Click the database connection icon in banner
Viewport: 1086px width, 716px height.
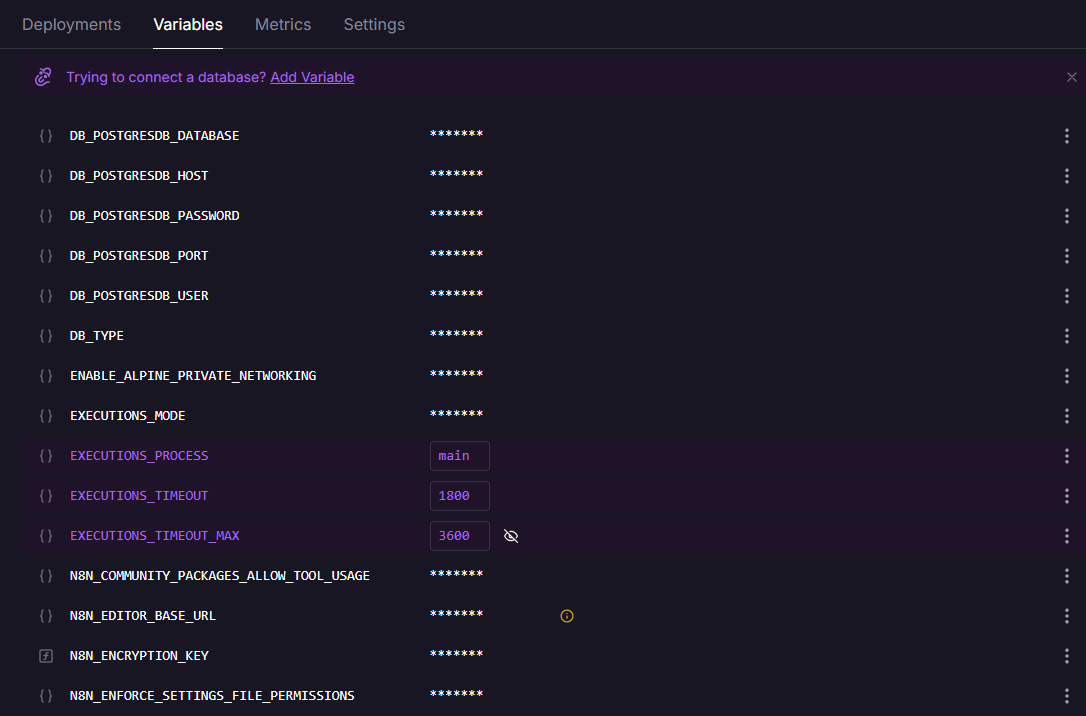43,77
